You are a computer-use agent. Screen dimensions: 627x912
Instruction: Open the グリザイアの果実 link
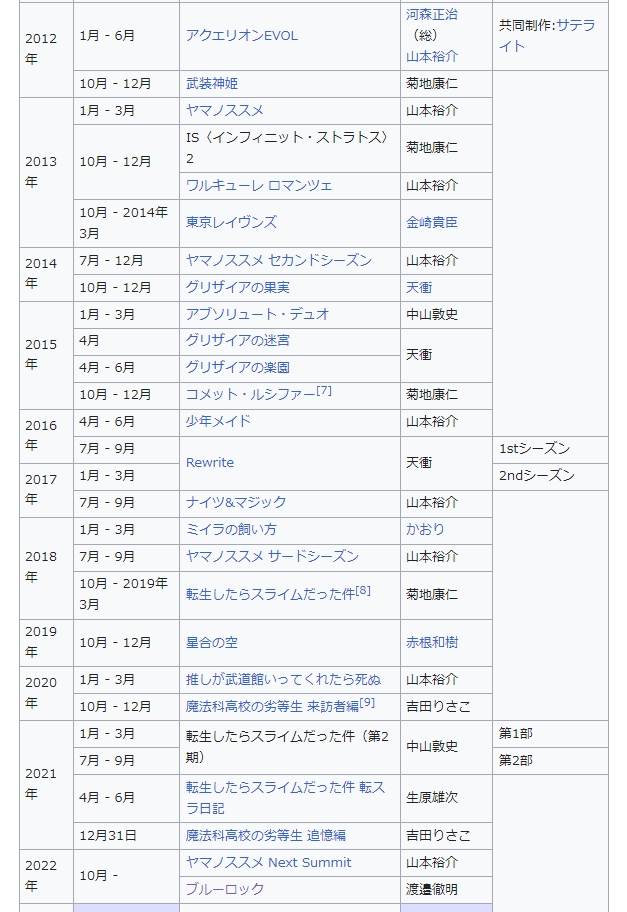tap(237, 287)
